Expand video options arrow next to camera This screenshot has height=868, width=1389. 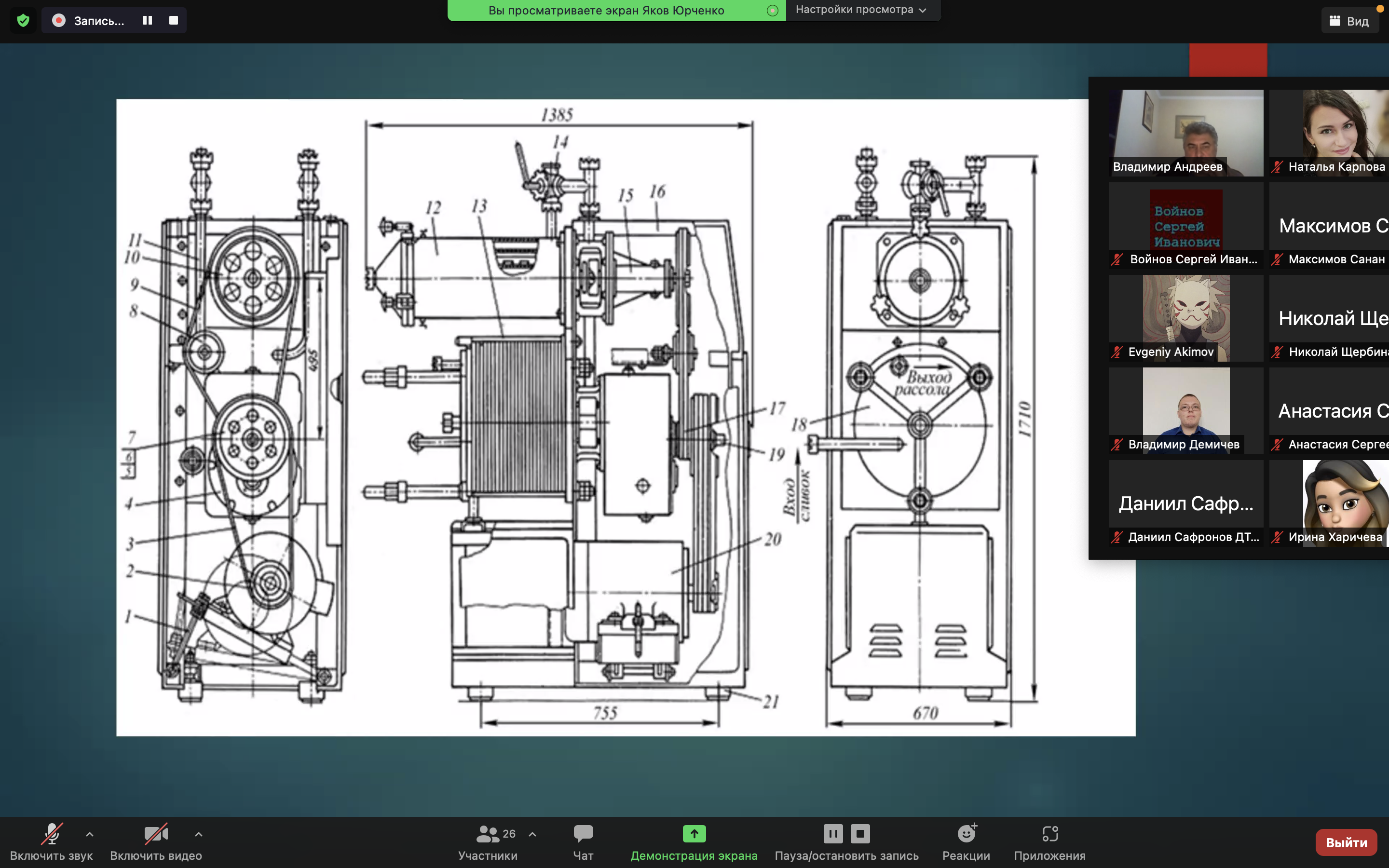point(199,834)
